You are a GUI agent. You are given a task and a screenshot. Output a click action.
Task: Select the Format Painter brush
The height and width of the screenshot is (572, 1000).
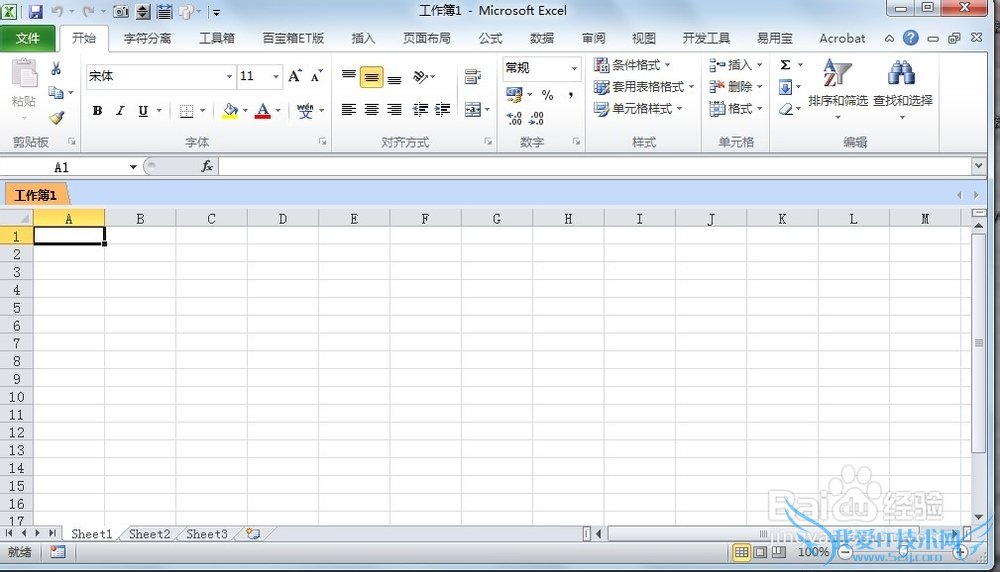(x=56, y=117)
